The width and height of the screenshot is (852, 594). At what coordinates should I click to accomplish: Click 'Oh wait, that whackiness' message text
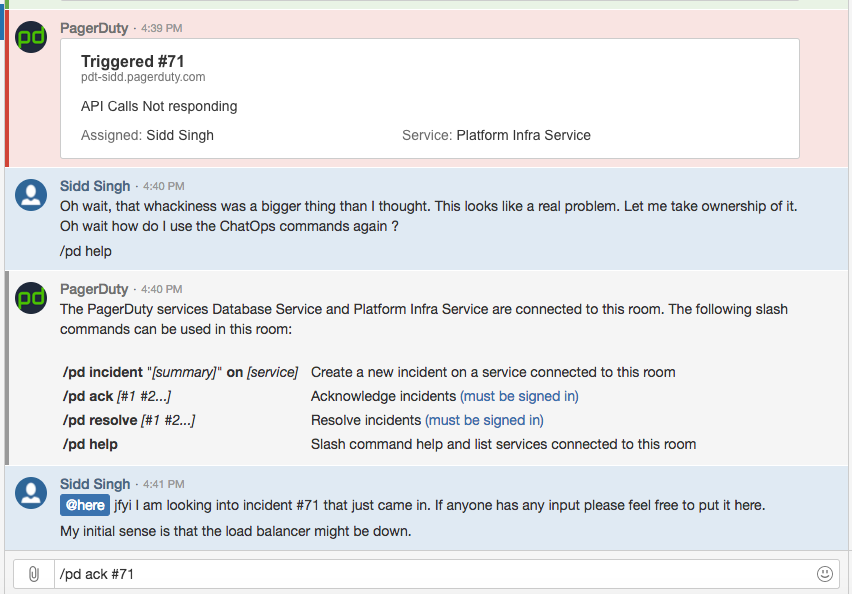pos(428,206)
